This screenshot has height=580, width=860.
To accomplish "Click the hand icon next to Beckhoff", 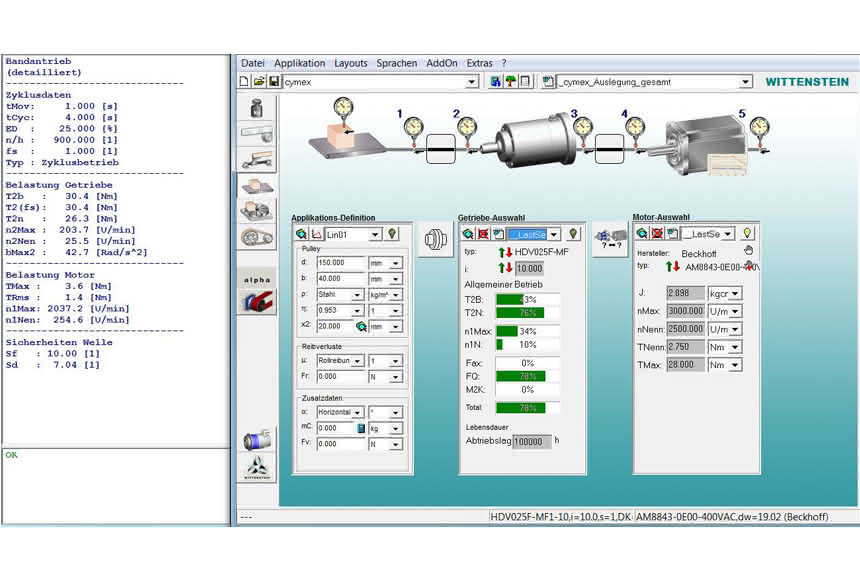I will click(749, 250).
